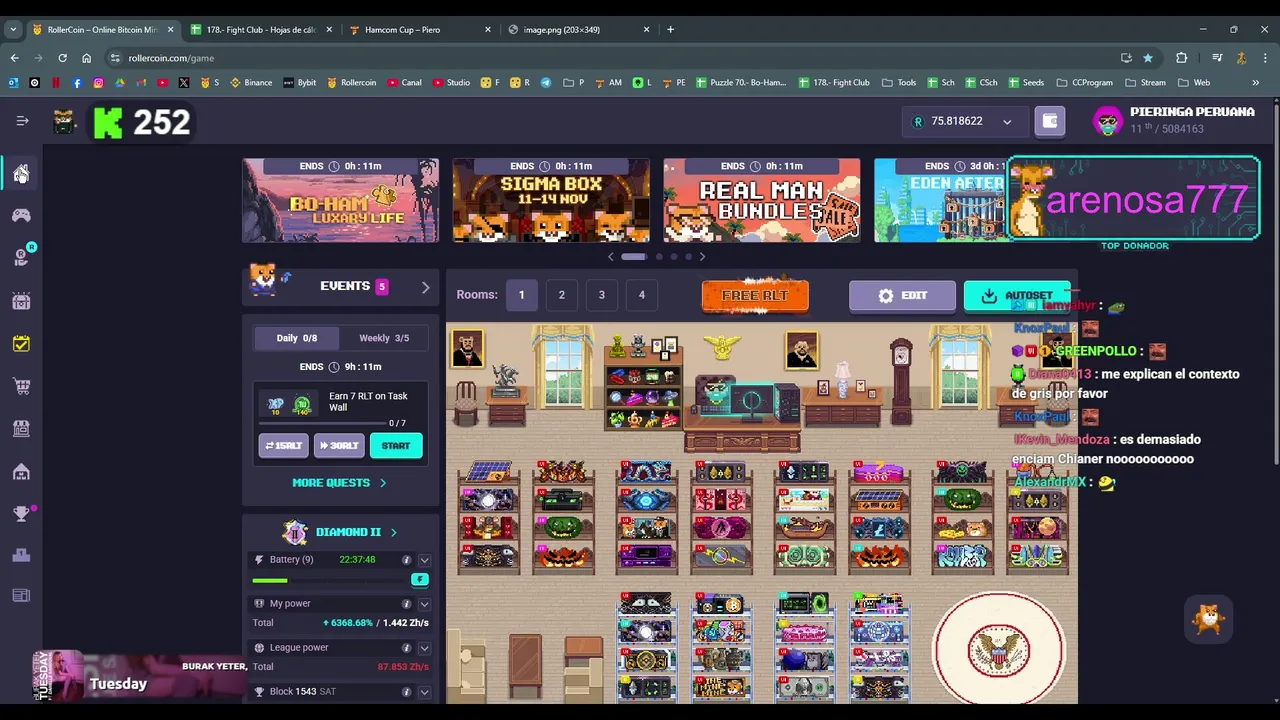Screen dimensions: 1280x720
Task: Click the 15 RLT reroll quest button
Action: click(283, 446)
